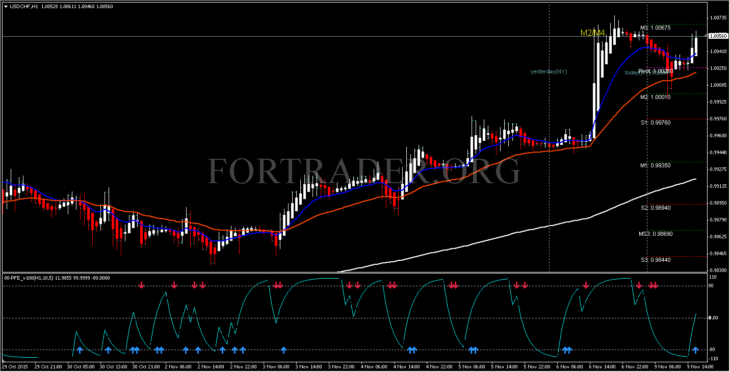Click the yesterday(NY) session label

[549, 72]
